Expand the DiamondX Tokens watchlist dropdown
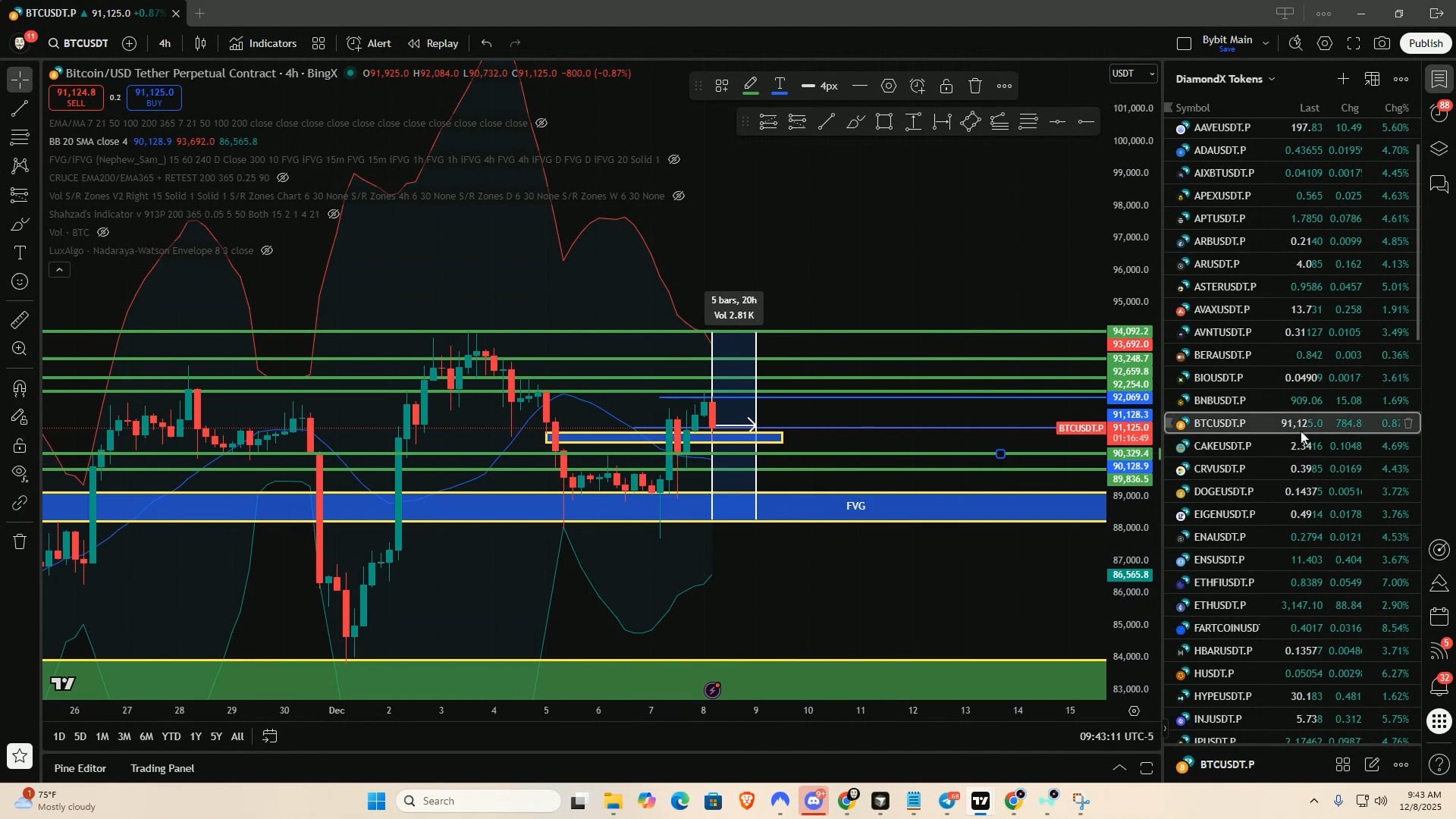The image size is (1456, 819). 1225,79
